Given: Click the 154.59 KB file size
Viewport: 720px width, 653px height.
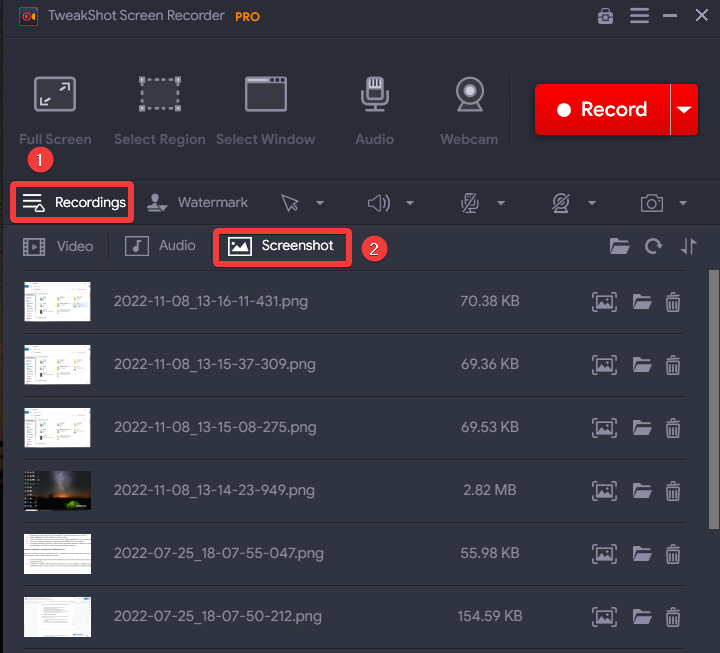Looking at the screenshot, I should 490,616.
